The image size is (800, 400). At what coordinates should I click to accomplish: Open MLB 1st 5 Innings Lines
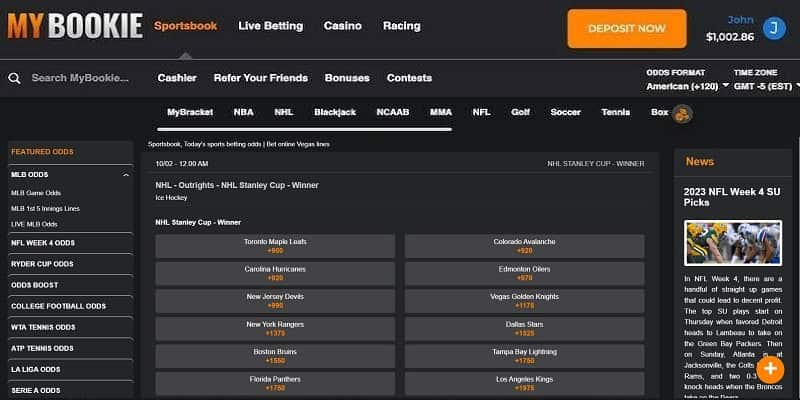[45, 209]
